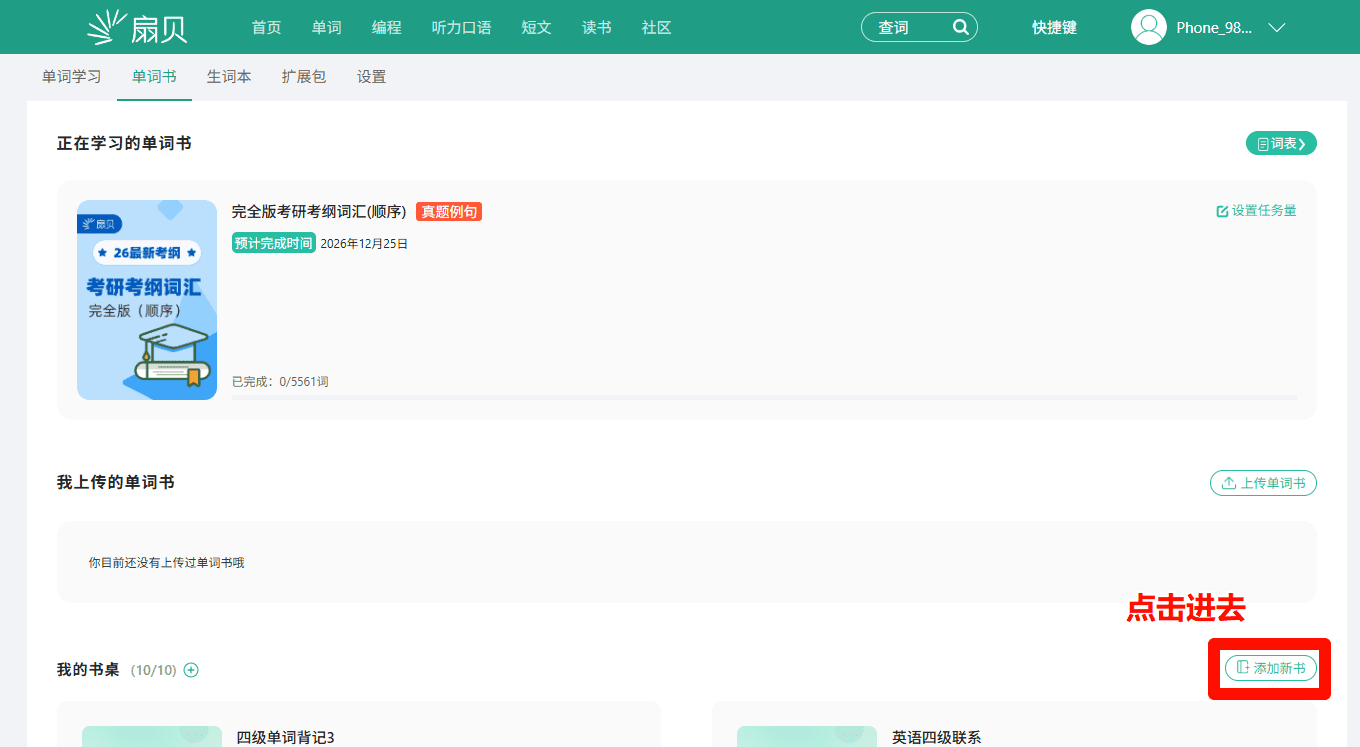Click the (10/10) book count
The width and height of the screenshot is (1360, 747).
(153, 670)
